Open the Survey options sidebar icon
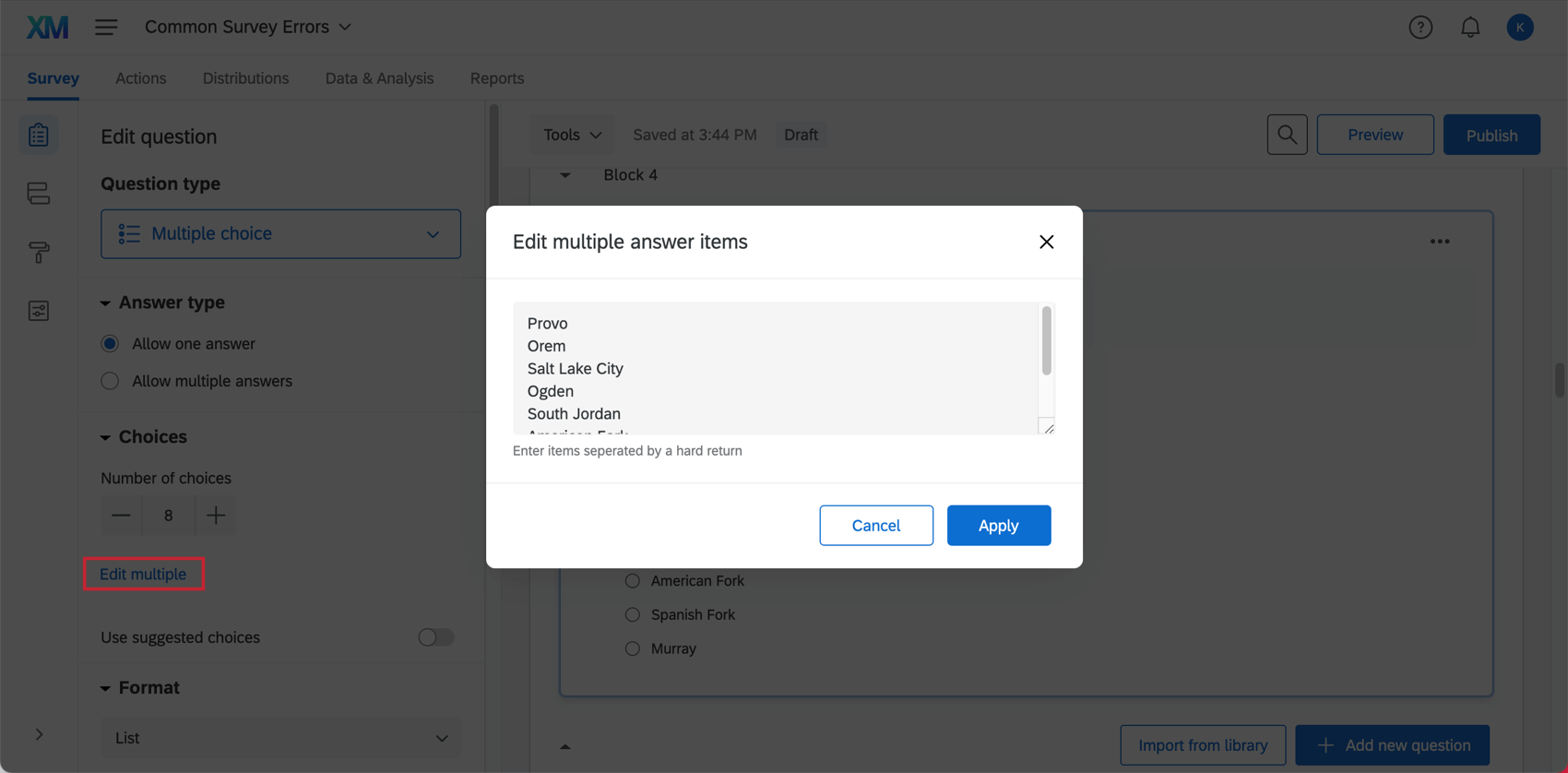 click(39, 311)
